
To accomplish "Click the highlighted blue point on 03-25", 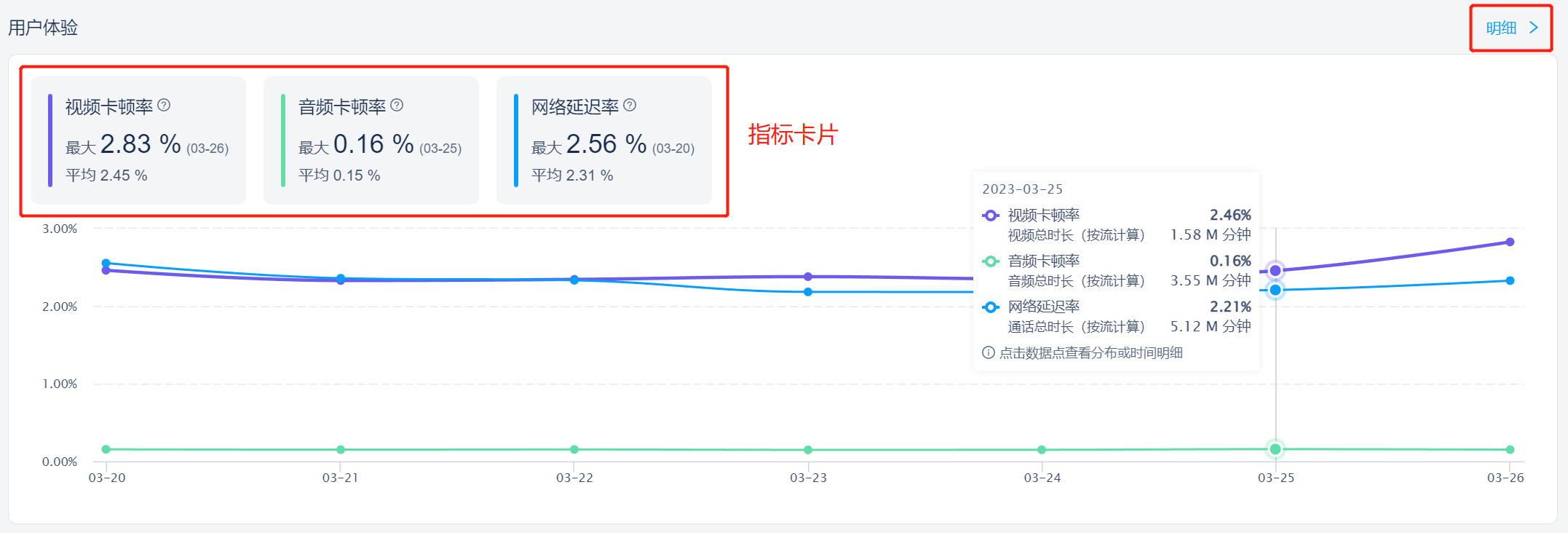I will [x=1275, y=290].
